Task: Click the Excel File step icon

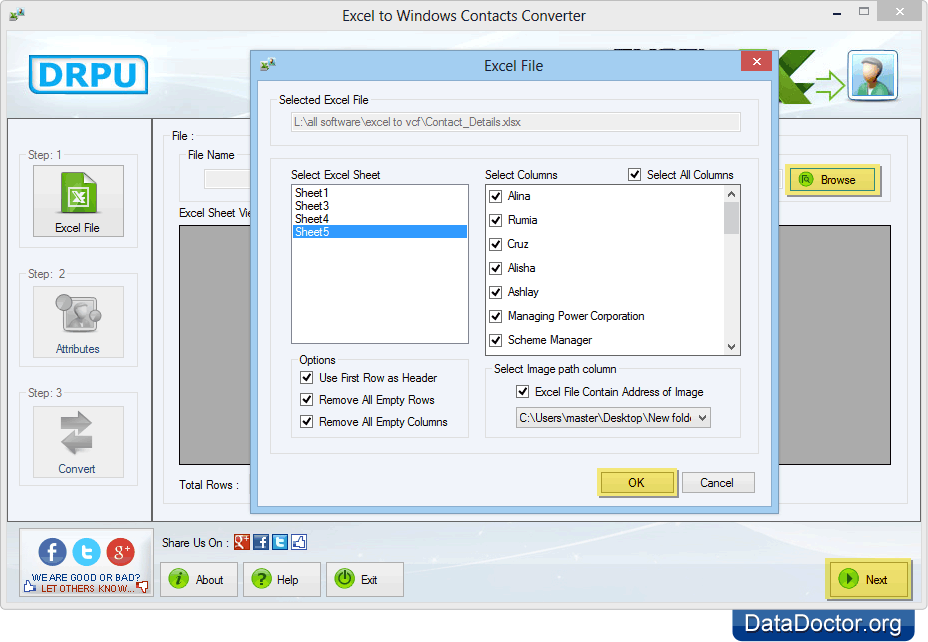Action: (x=78, y=201)
